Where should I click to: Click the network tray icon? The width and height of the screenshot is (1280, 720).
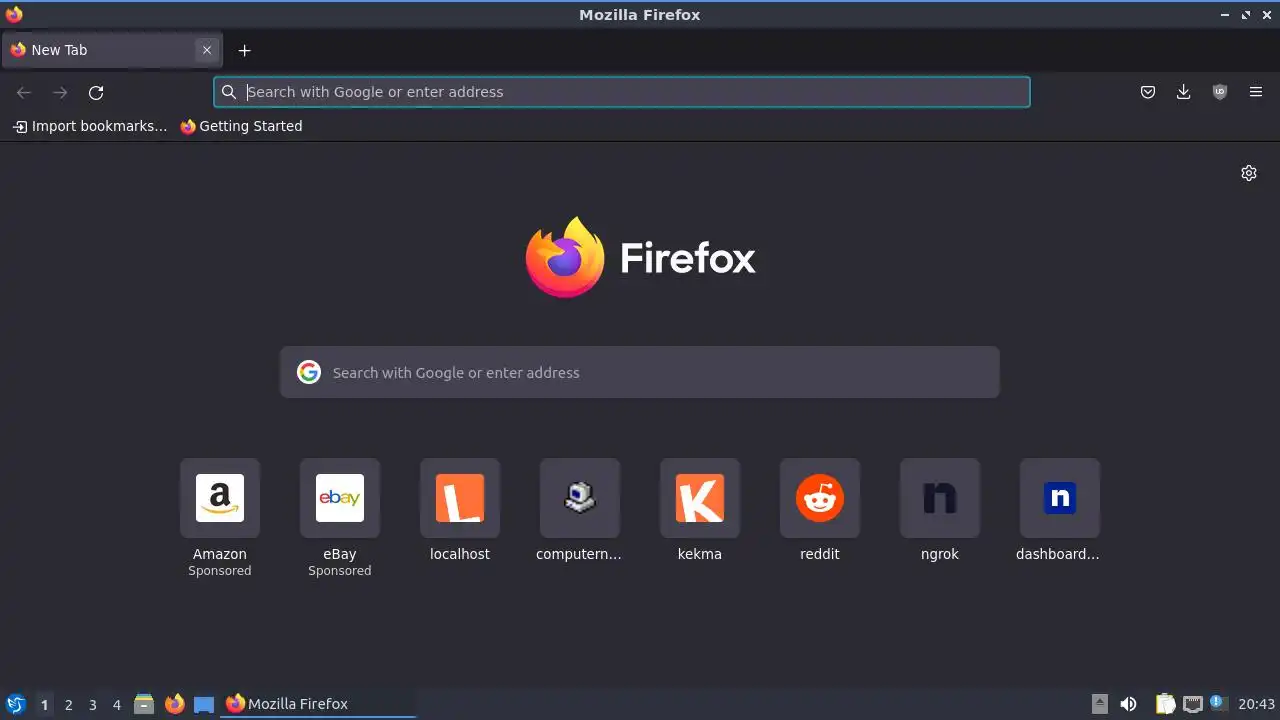coord(1192,704)
